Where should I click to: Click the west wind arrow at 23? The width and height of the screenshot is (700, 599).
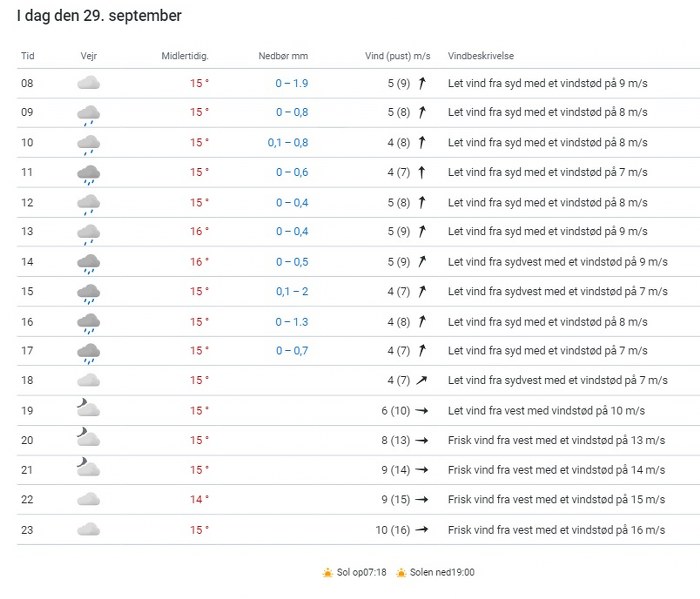click(x=422, y=530)
